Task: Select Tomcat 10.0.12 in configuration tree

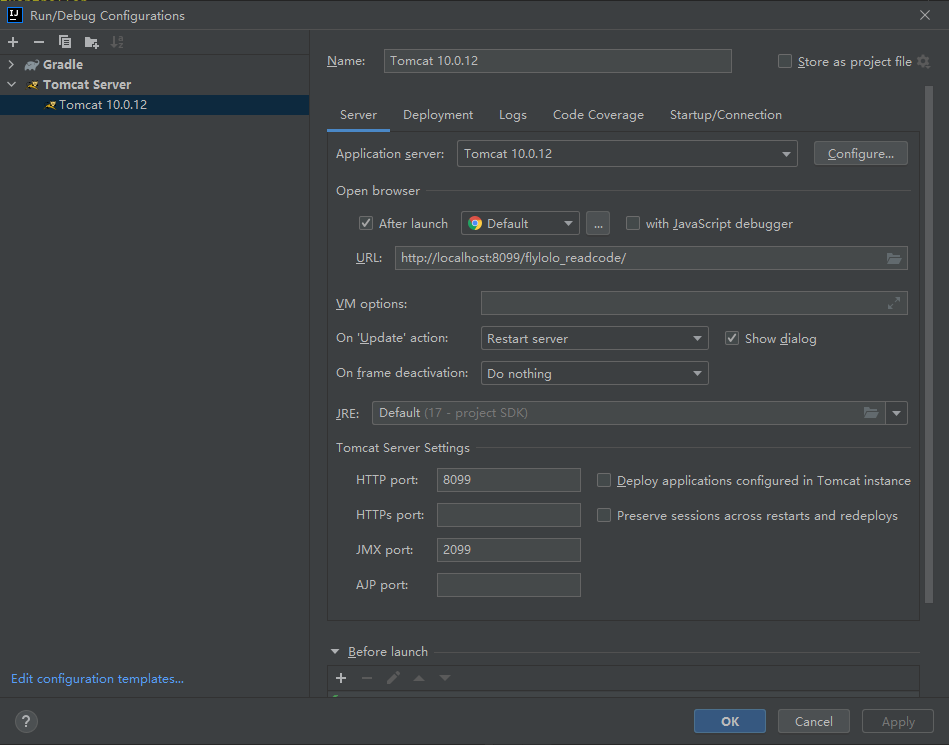Action: pos(154,105)
